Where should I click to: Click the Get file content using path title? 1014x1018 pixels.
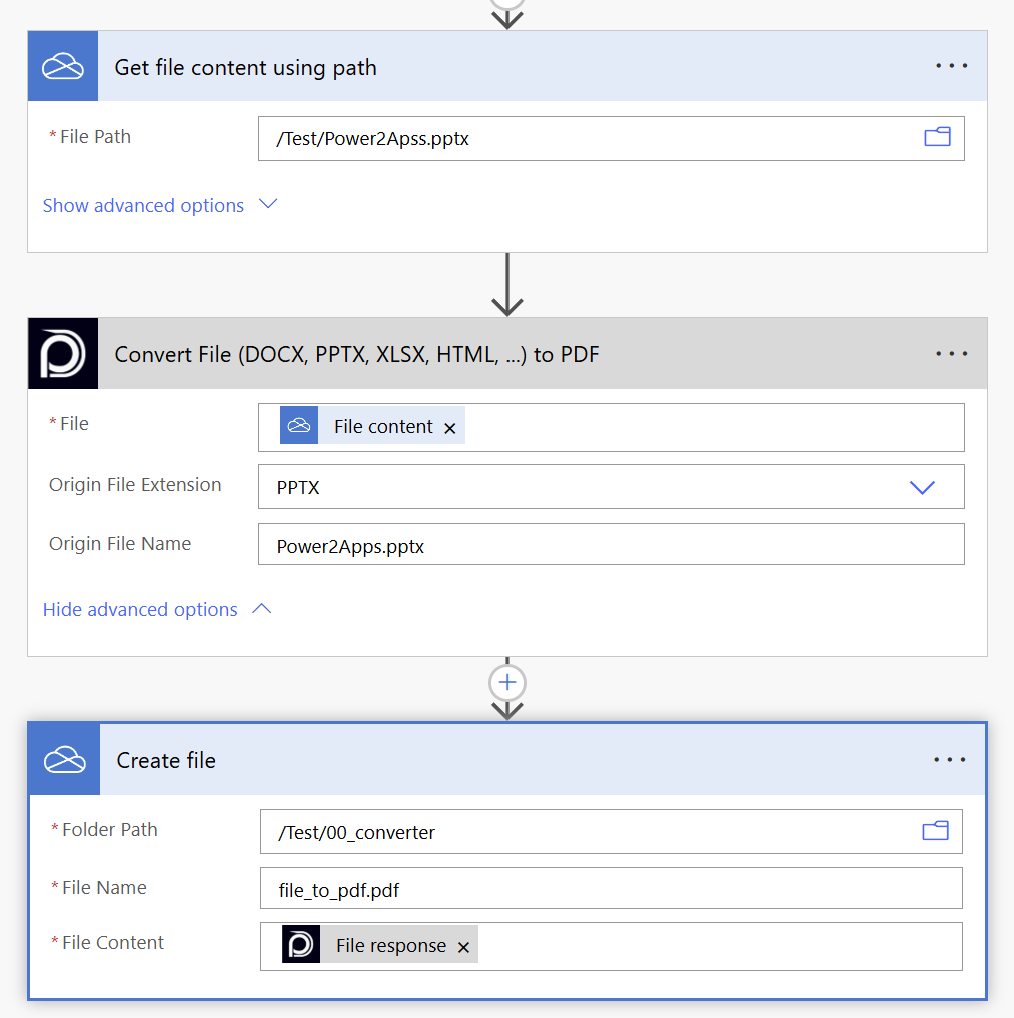click(246, 68)
